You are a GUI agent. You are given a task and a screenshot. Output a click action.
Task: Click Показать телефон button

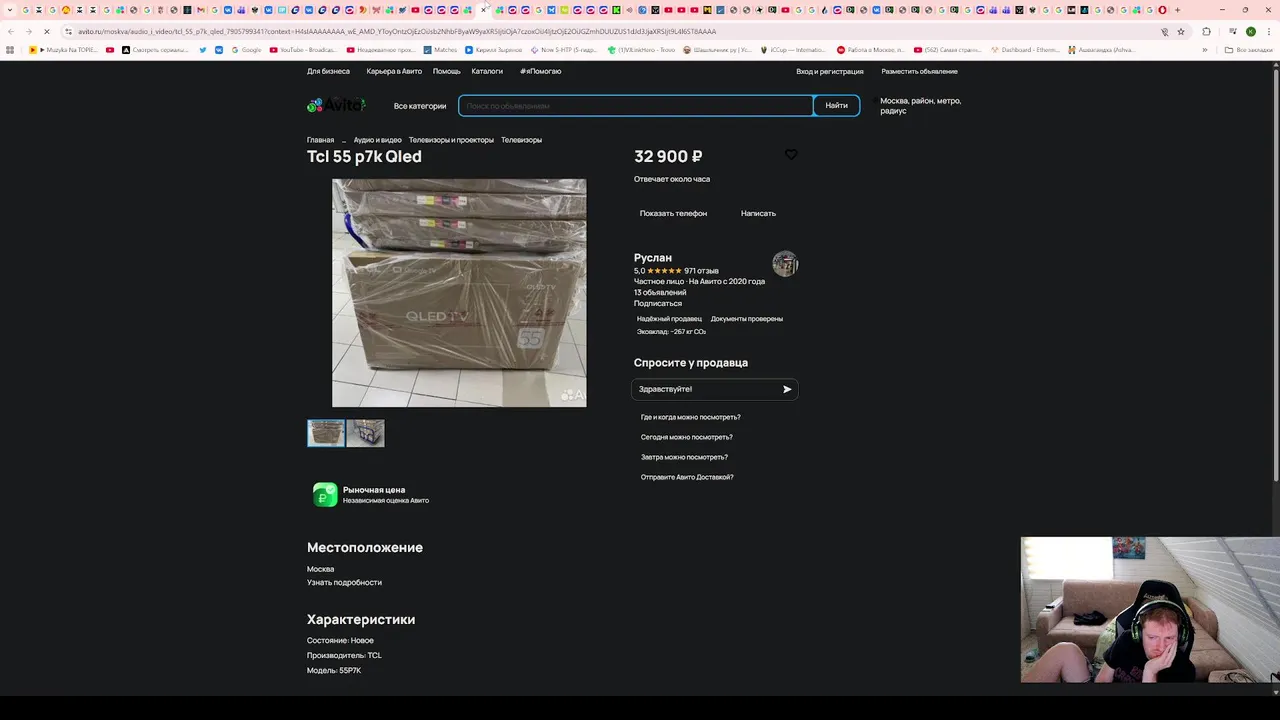(x=673, y=213)
